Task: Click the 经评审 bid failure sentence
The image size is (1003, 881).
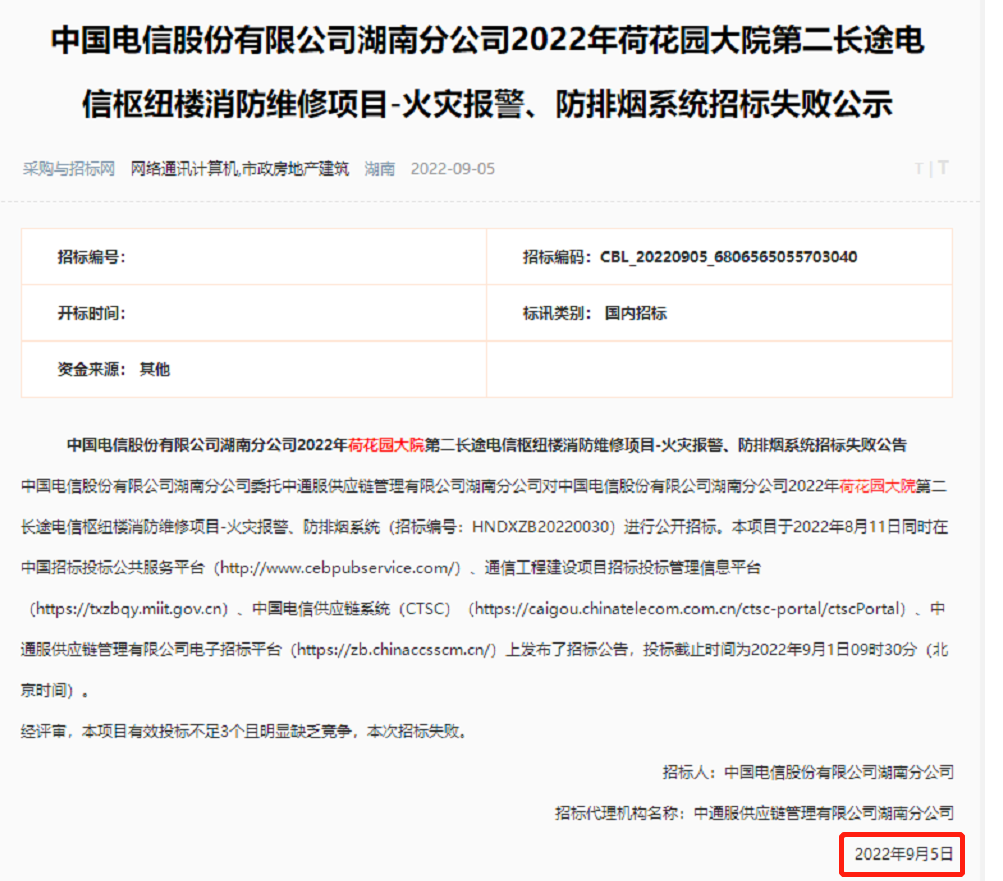Action: tap(244, 731)
